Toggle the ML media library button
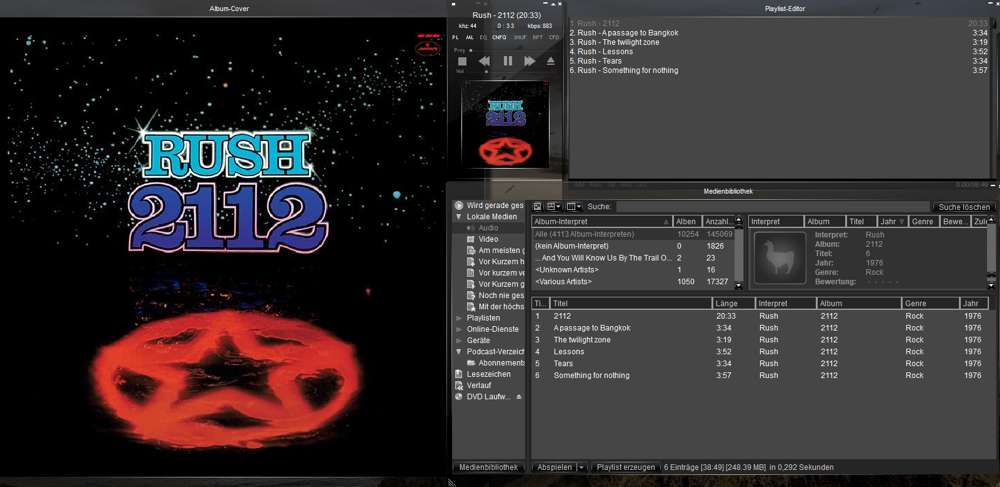 point(470,35)
